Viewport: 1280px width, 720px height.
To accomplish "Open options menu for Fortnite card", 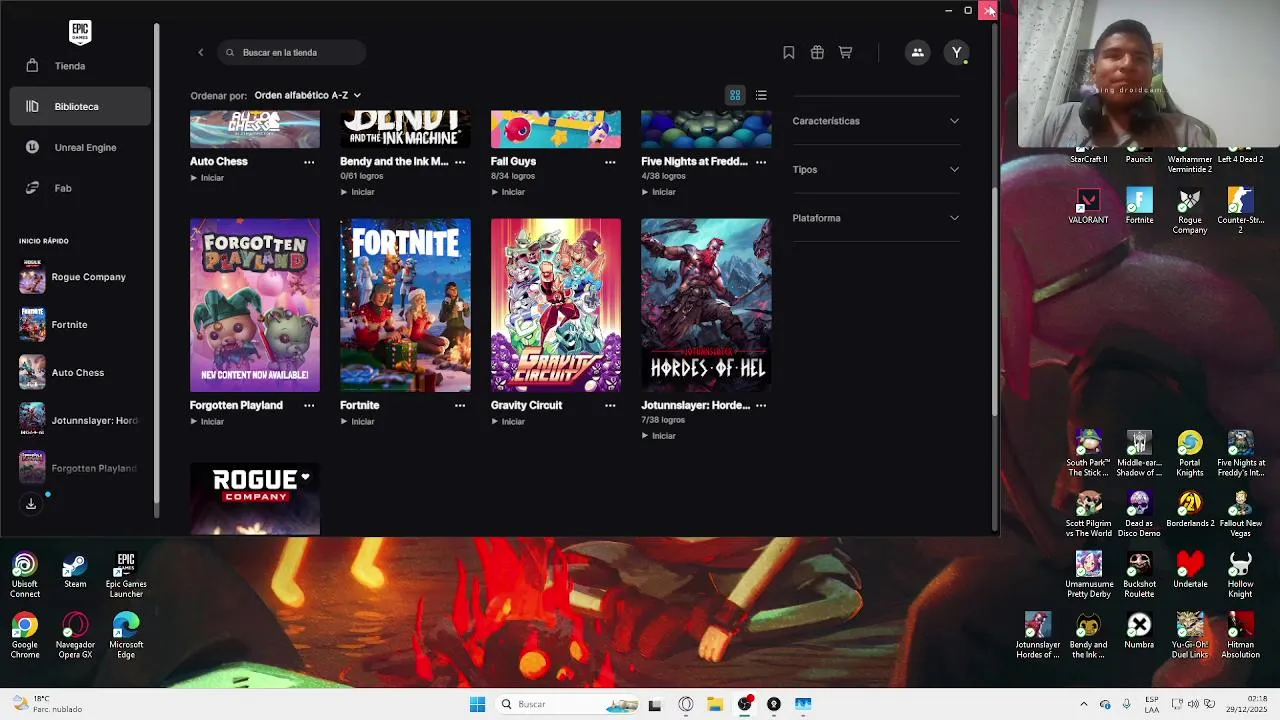I will coord(460,406).
